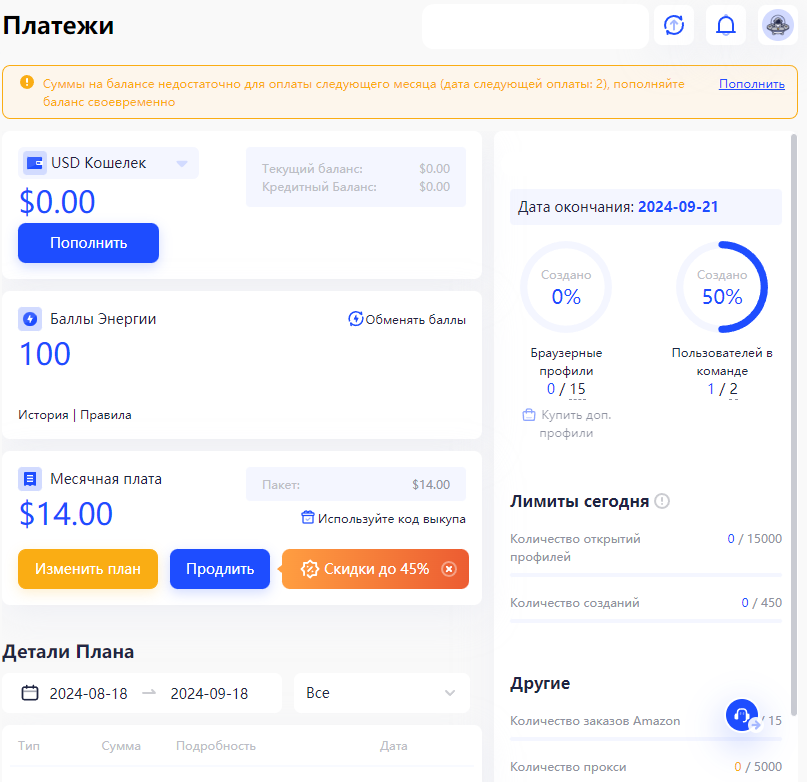Screen dimensions: 807x782
Task: Click the 'Количество заказов Amazon' label
Action: [595, 721]
